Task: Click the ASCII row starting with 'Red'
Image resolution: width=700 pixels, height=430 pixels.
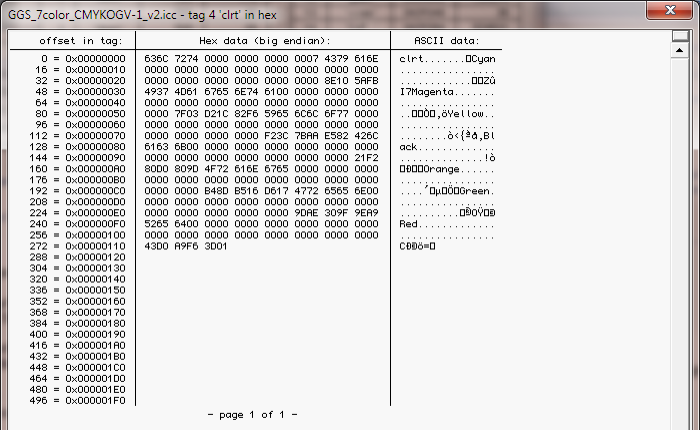Action: coord(447,224)
